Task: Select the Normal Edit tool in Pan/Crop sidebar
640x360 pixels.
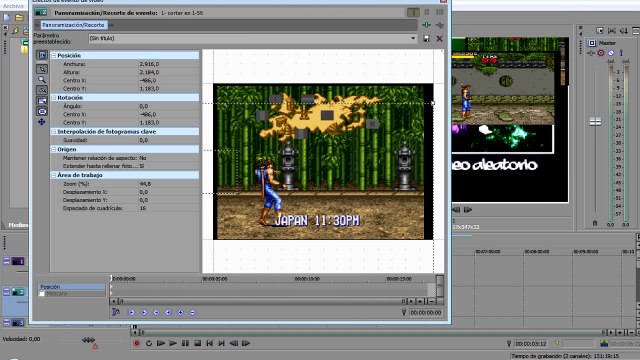Action: [x=42, y=69]
